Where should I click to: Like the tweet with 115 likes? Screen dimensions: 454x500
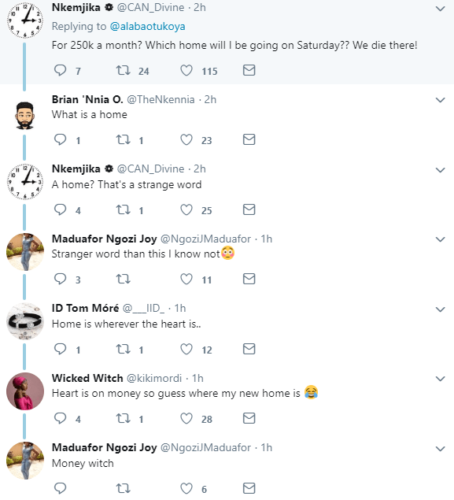point(186,70)
